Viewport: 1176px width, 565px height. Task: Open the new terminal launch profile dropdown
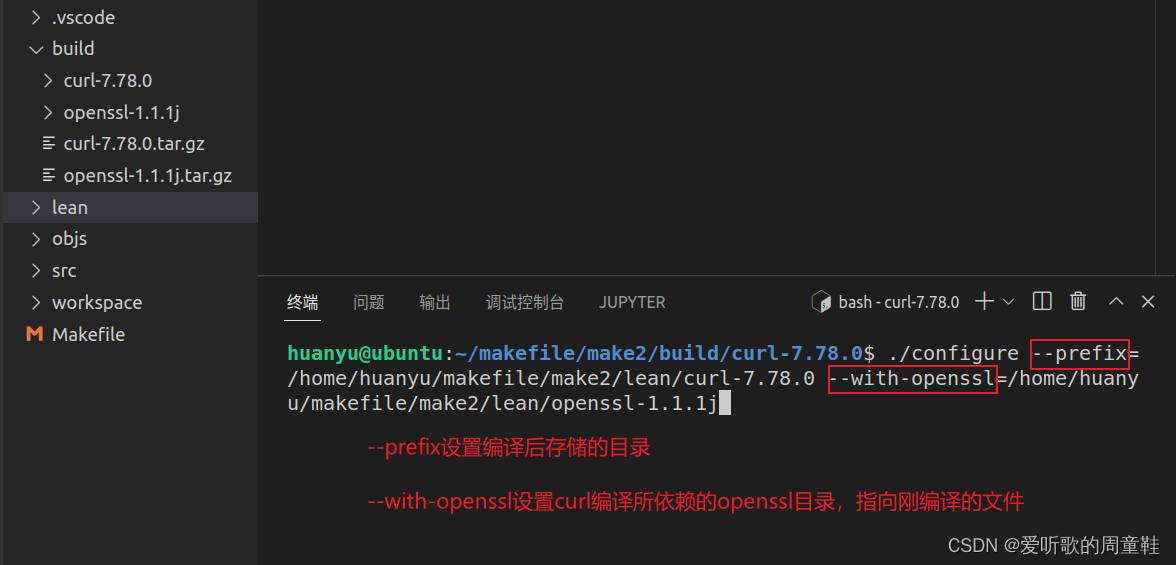coord(1008,302)
